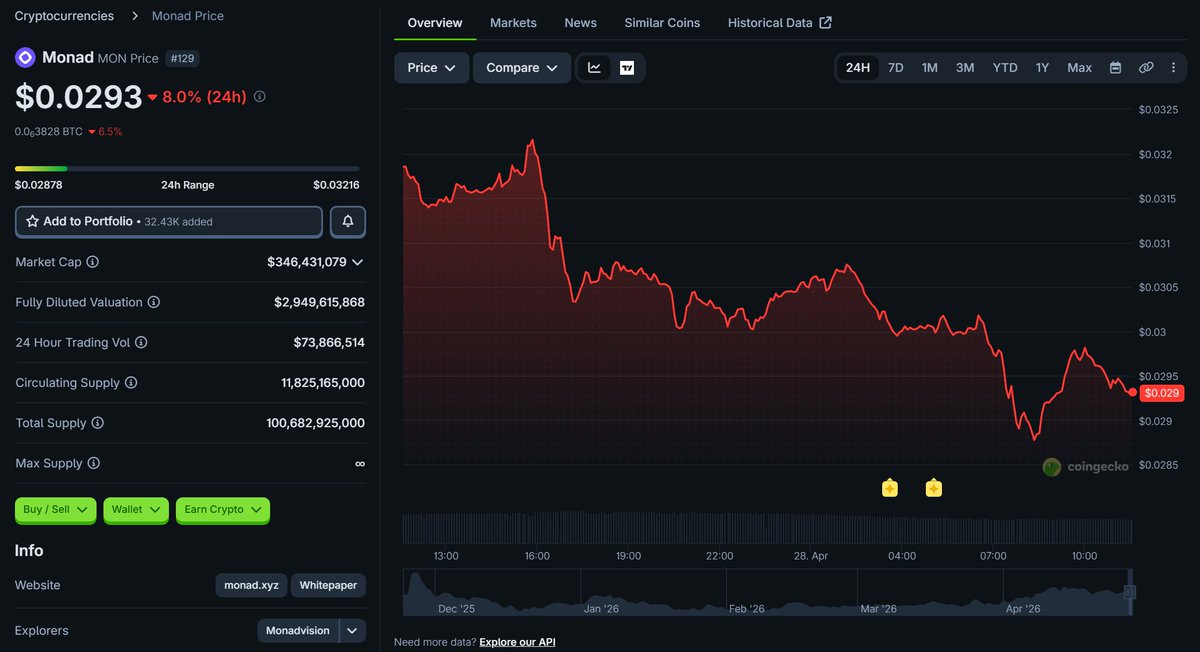1200x652 pixels.
Task: Open the Historical Data tab
Action: click(780, 23)
